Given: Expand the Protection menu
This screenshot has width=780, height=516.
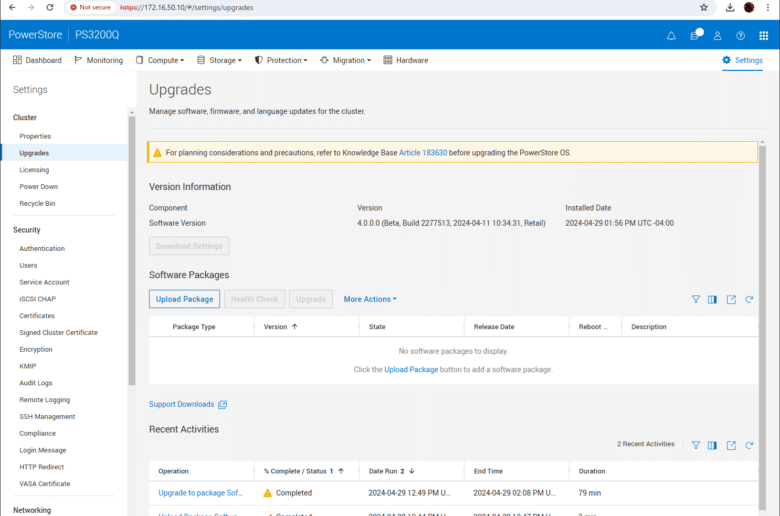Looking at the screenshot, I should (281, 60).
